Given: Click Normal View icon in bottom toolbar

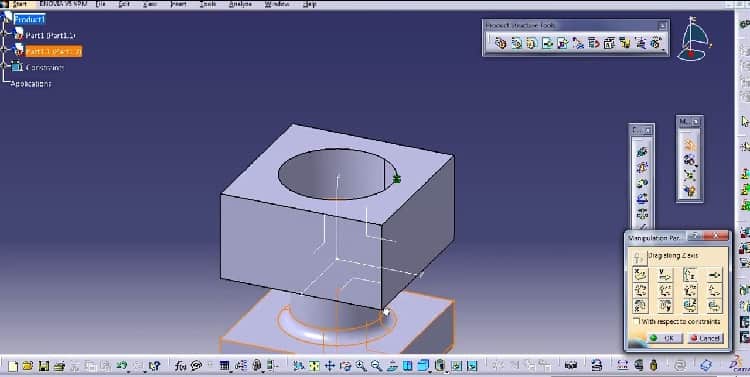Looking at the screenshot, I should pyautogui.click(x=392, y=366).
